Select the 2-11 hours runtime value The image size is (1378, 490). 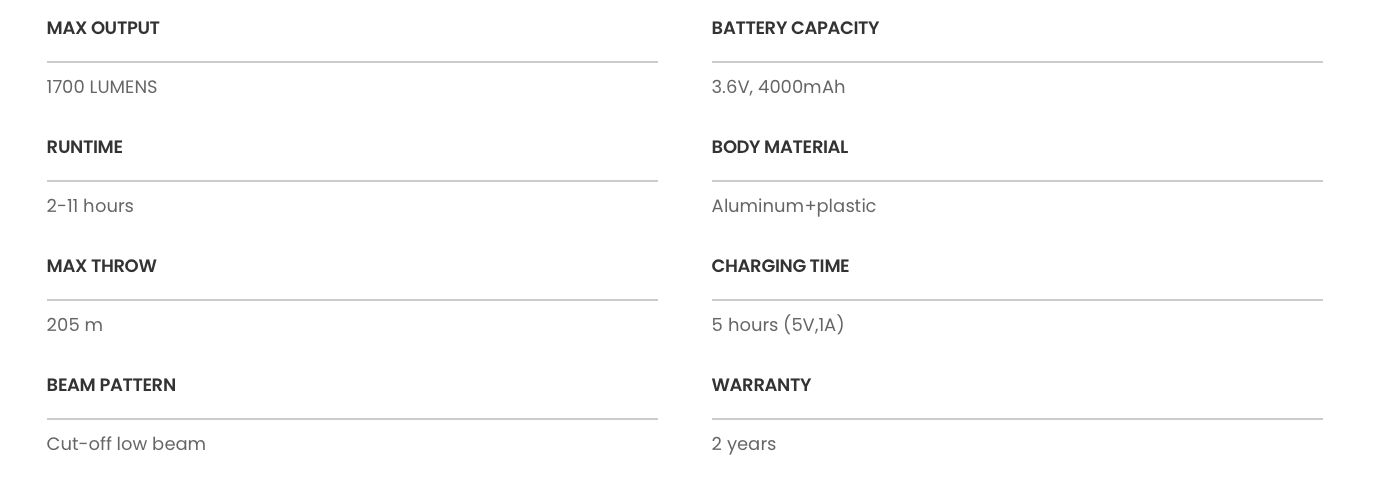pos(90,206)
